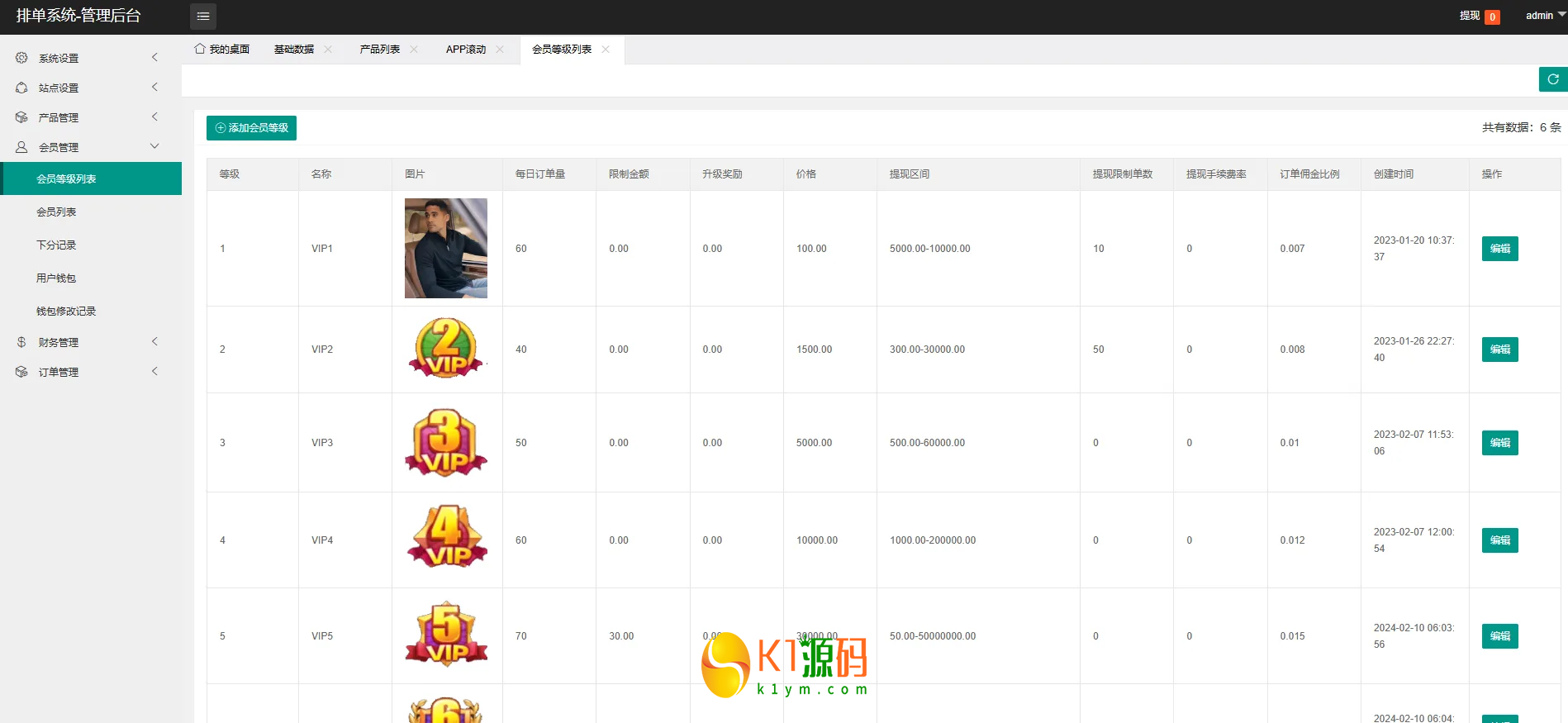Open the admin account dropdown
1568x723 pixels.
click(x=1546, y=16)
